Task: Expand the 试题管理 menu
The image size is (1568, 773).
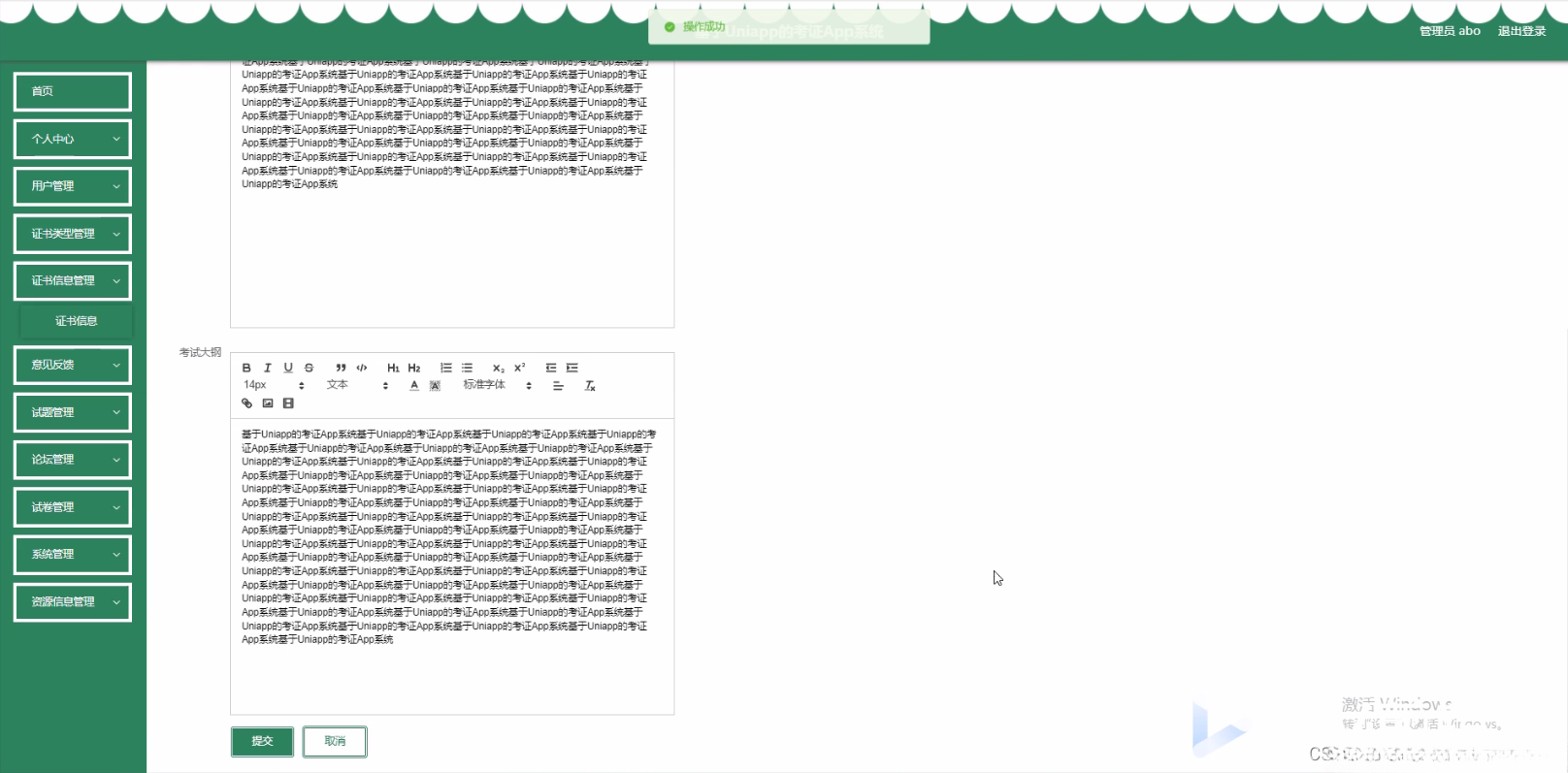Action: [x=73, y=412]
